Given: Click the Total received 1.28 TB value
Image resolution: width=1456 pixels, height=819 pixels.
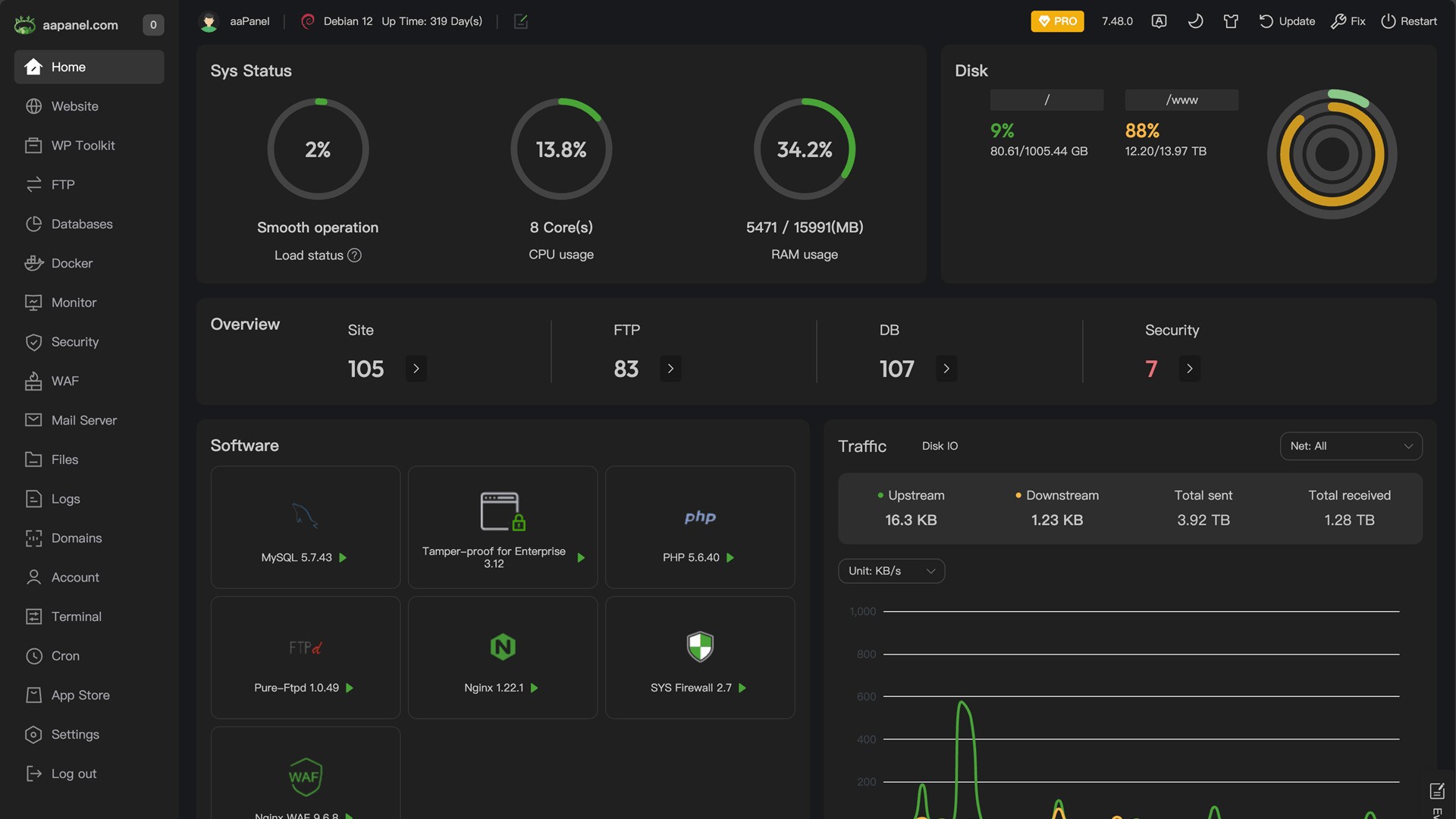Looking at the screenshot, I should [x=1350, y=520].
